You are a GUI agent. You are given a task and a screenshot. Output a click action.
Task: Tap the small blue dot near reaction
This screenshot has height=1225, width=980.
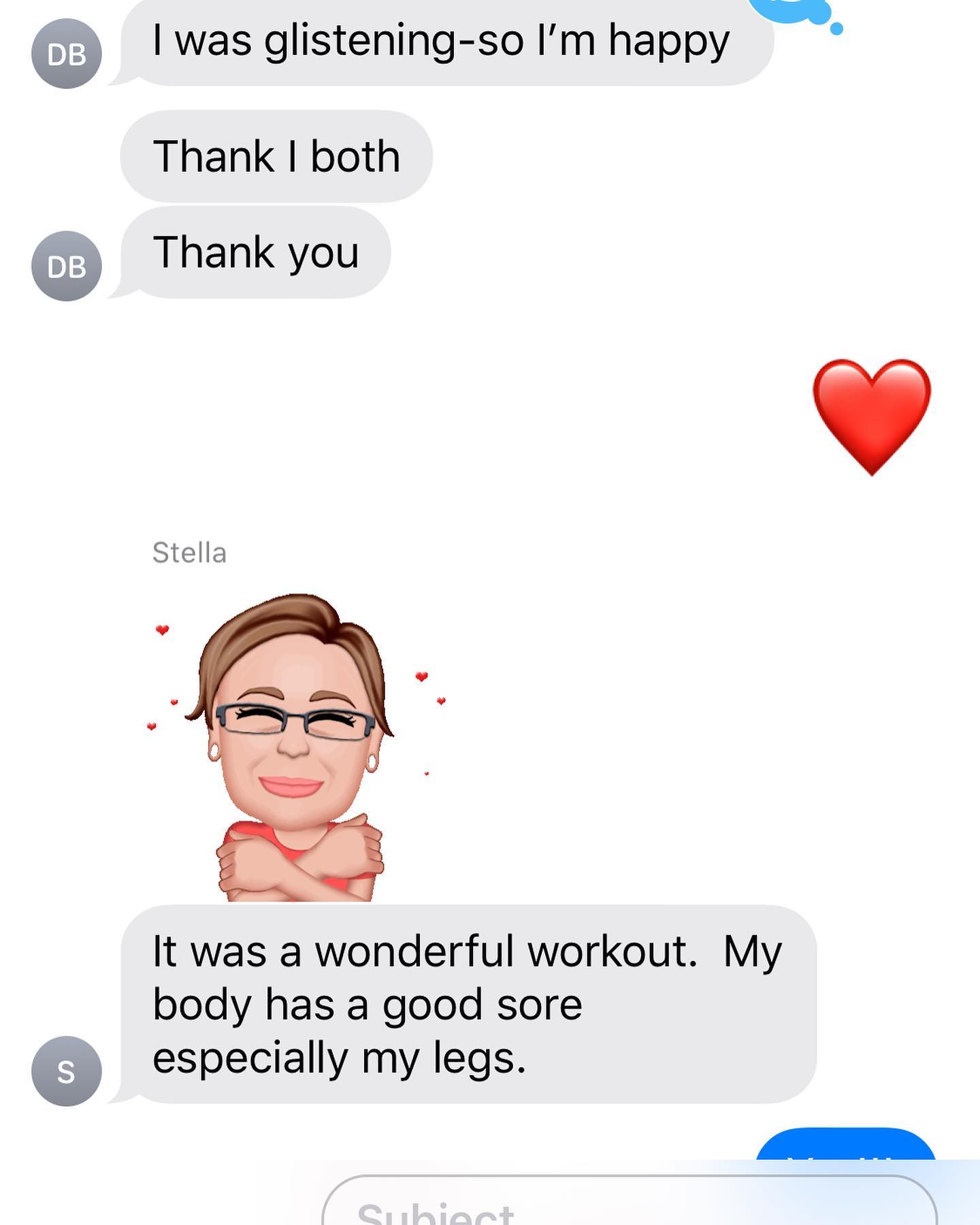837,28
